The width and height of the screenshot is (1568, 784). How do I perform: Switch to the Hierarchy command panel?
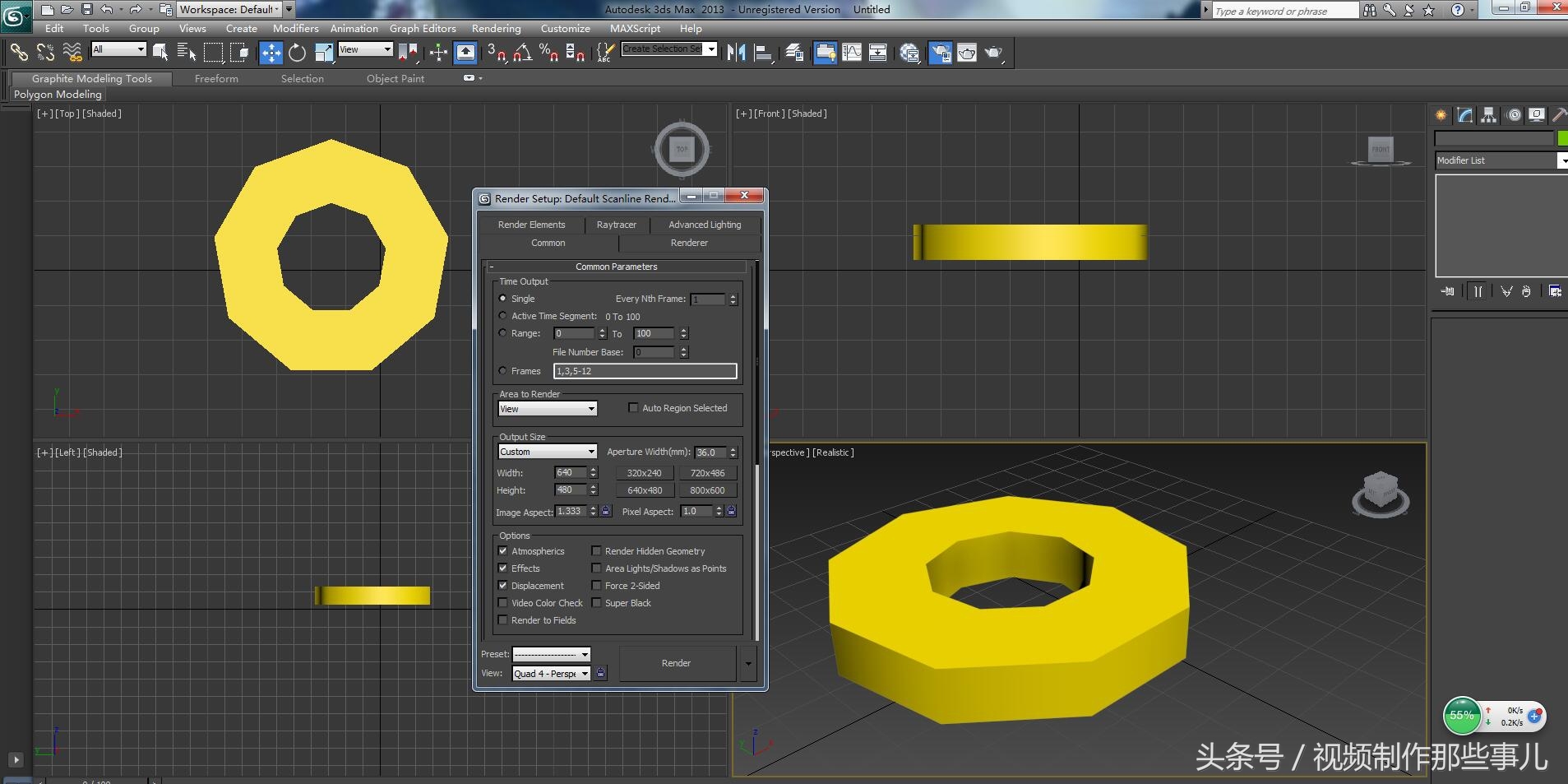coord(1489,116)
